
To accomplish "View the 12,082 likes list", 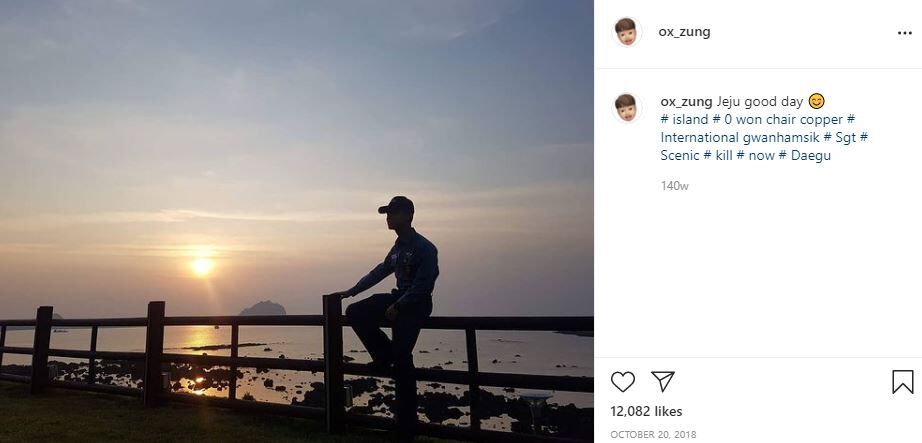I will point(644,412).
